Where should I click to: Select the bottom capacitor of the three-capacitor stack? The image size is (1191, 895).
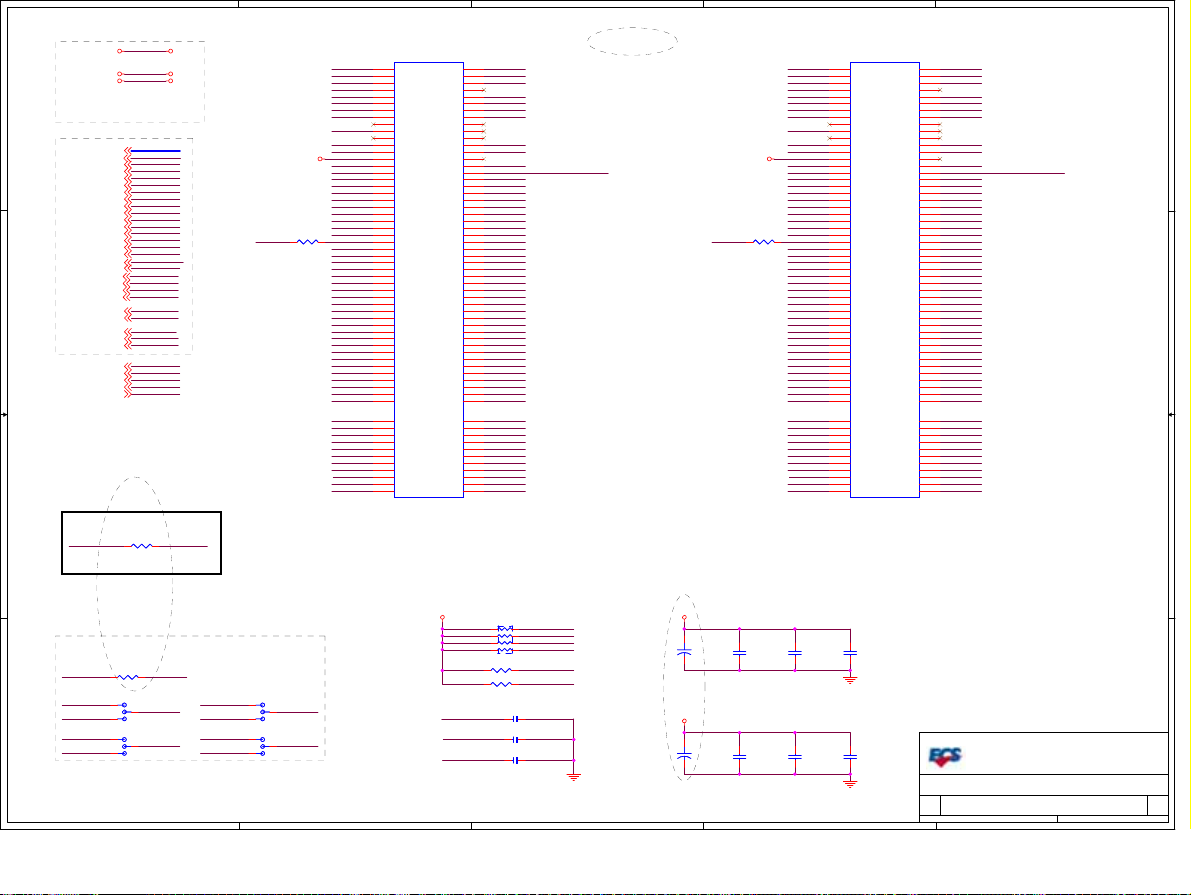click(515, 760)
